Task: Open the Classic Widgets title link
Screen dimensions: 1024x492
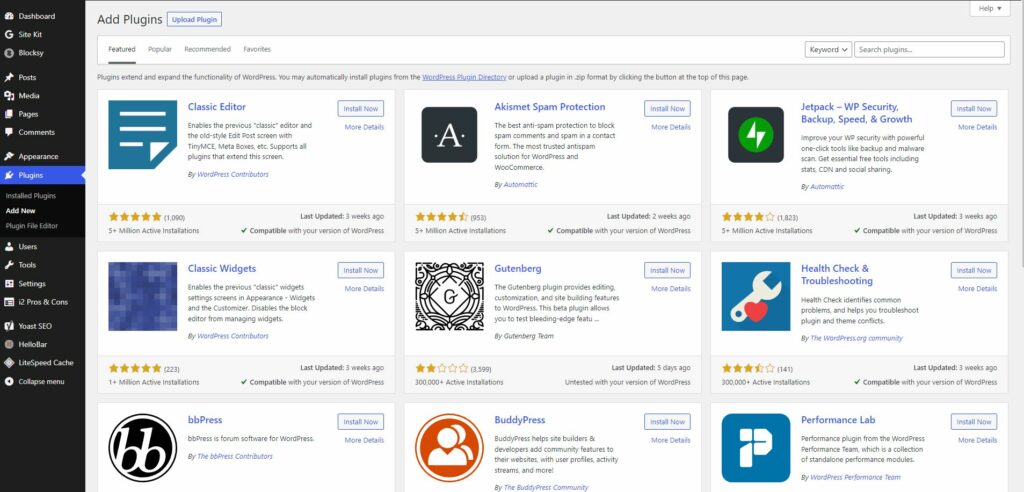Action: tap(221, 269)
